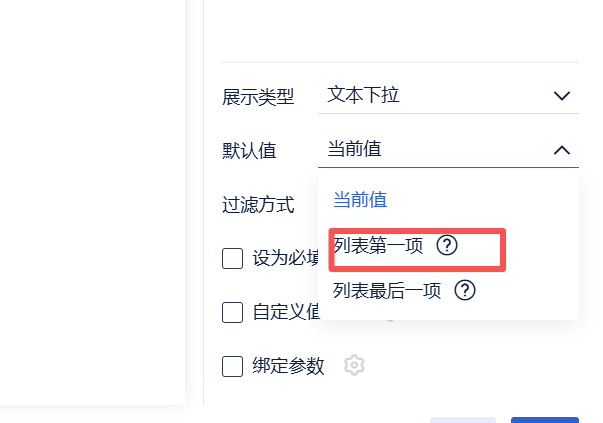This screenshot has width=603, height=423.
Task: Pick 列表最后一项 from the dropdown list
Action: click(x=386, y=291)
